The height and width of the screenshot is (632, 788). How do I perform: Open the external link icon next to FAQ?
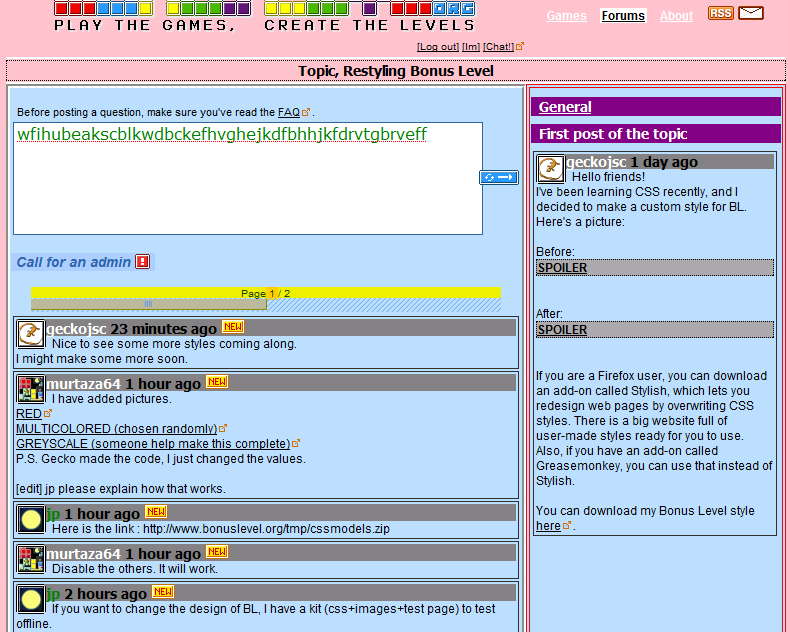click(x=306, y=112)
